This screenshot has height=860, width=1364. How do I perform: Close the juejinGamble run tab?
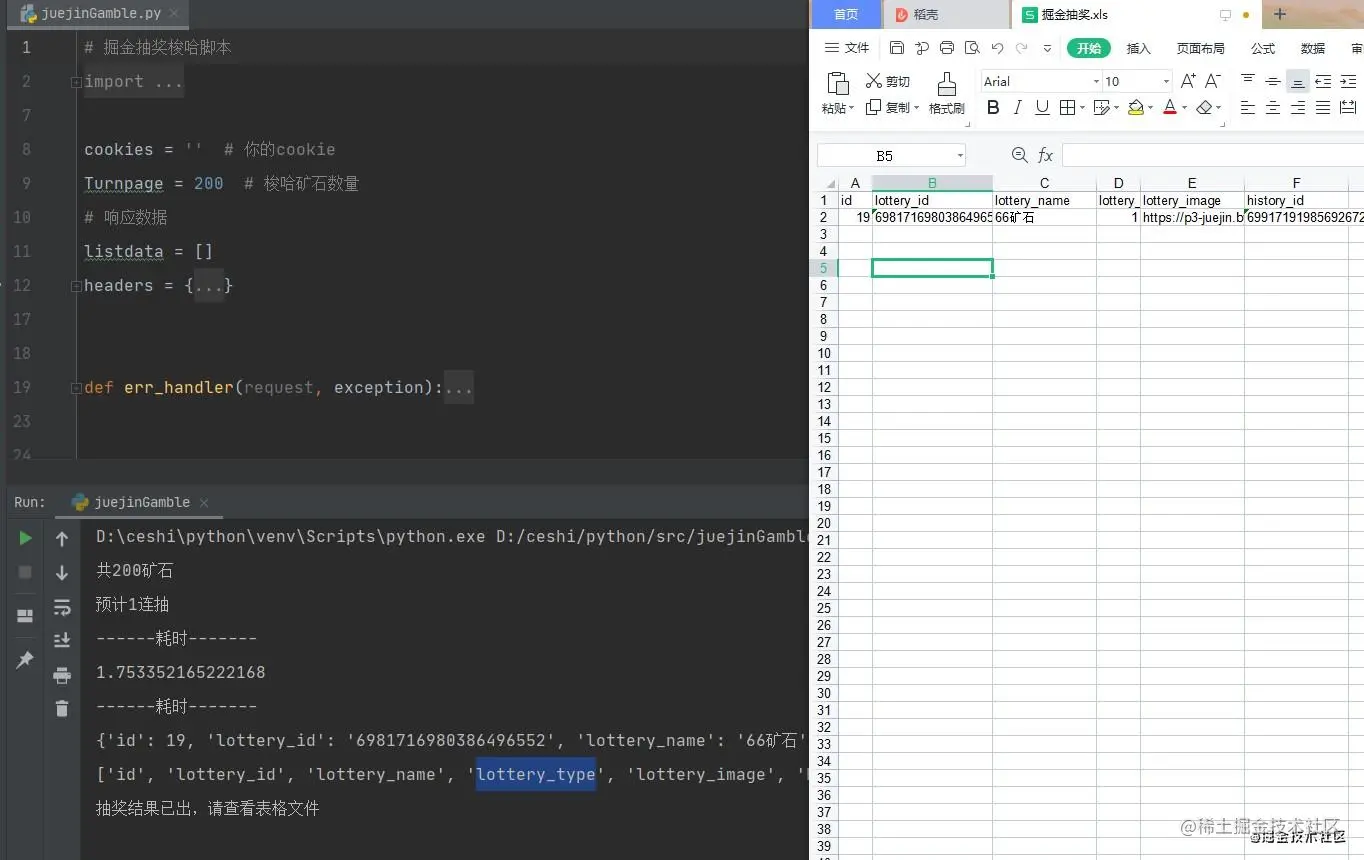tap(203, 503)
